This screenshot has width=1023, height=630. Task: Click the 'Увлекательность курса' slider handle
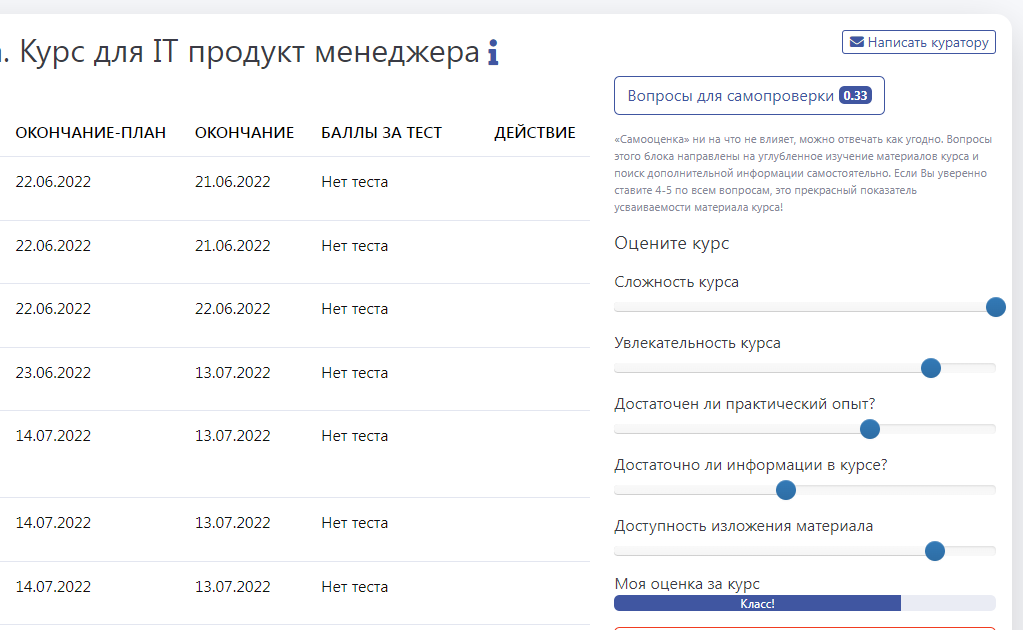click(x=931, y=368)
